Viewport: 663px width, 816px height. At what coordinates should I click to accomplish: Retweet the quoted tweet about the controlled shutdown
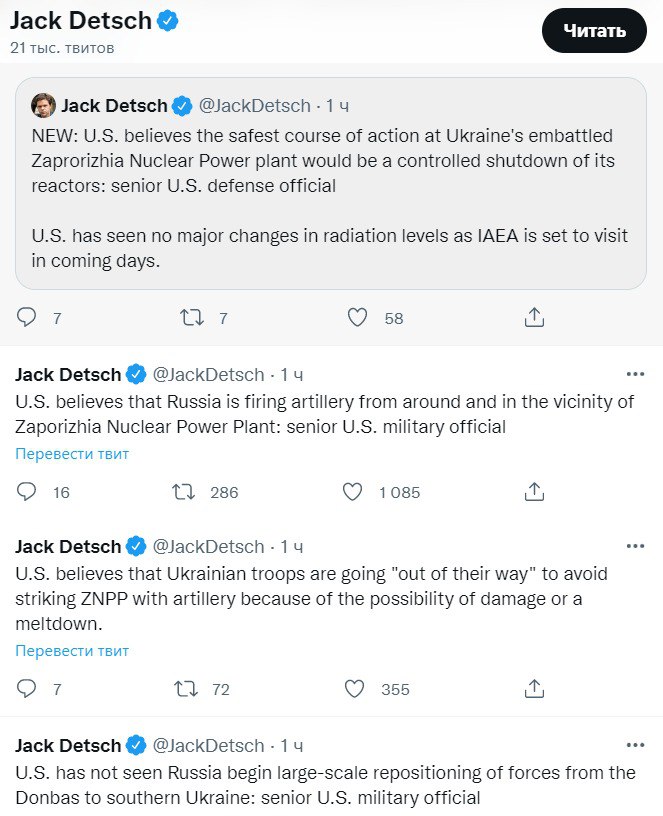[x=190, y=318]
